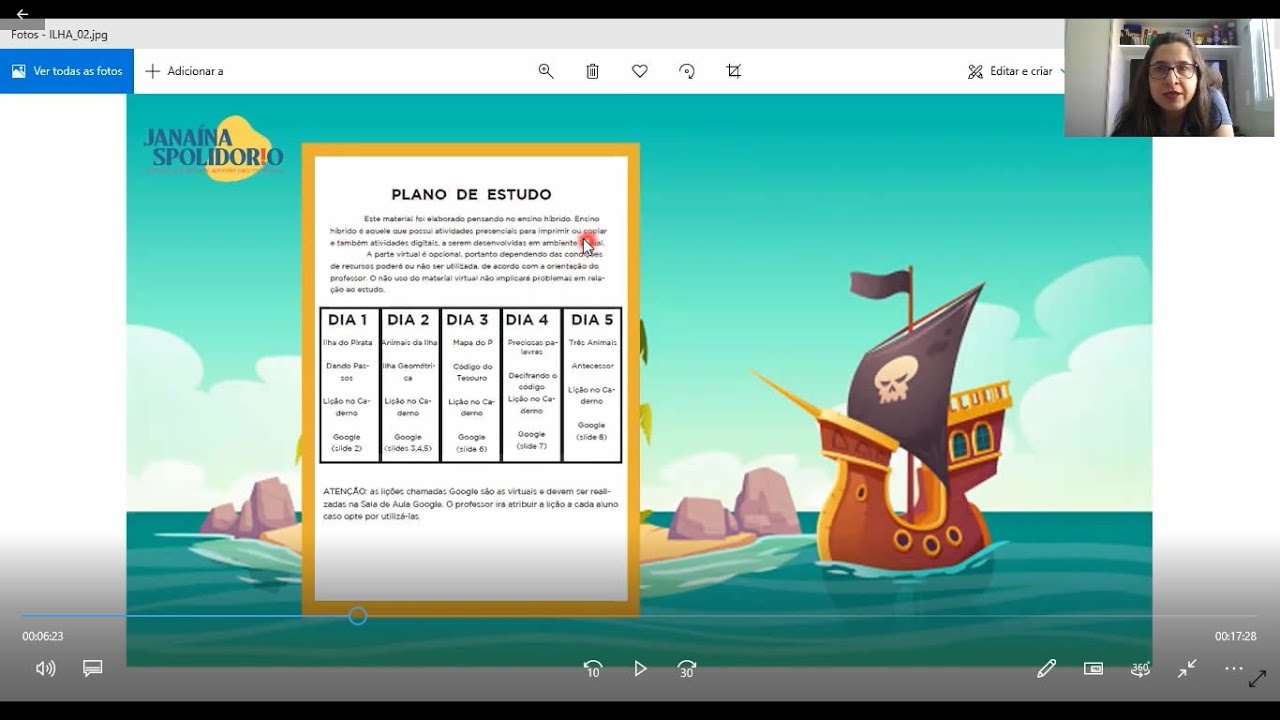Click Ilha do Pirata text
The image size is (1280, 720).
coord(347,342)
